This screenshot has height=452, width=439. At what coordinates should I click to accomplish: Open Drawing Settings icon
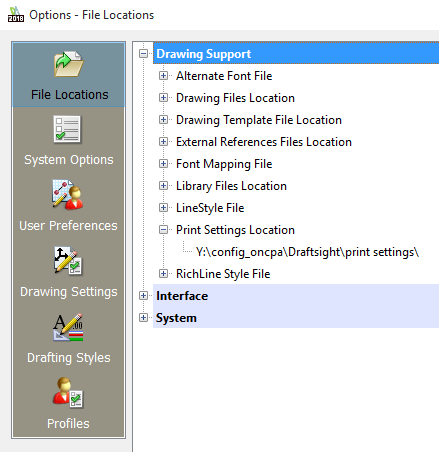68,261
